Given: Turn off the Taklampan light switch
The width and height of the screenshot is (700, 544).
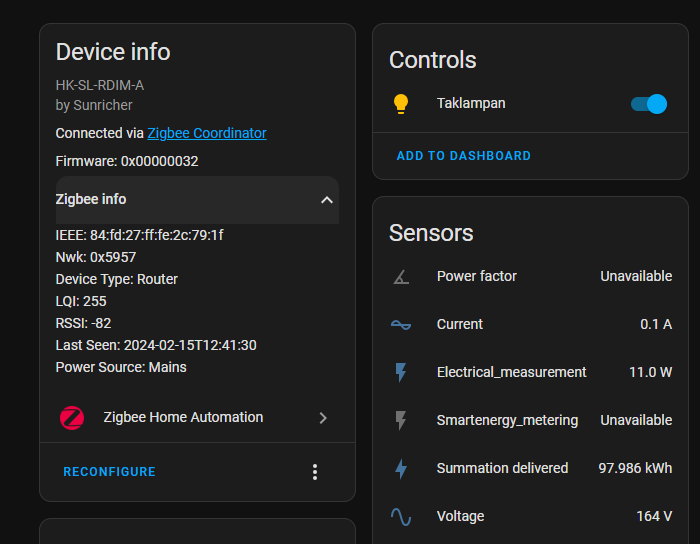Looking at the screenshot, I should [x=648, y=104].
